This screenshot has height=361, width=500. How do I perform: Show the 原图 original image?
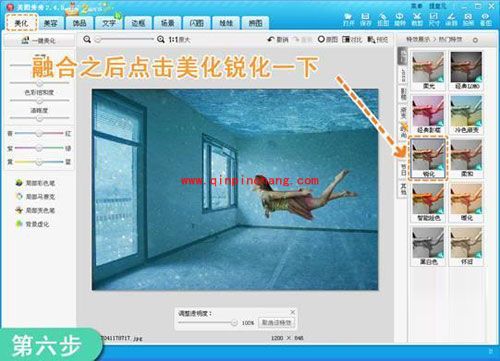click(328, 39)
